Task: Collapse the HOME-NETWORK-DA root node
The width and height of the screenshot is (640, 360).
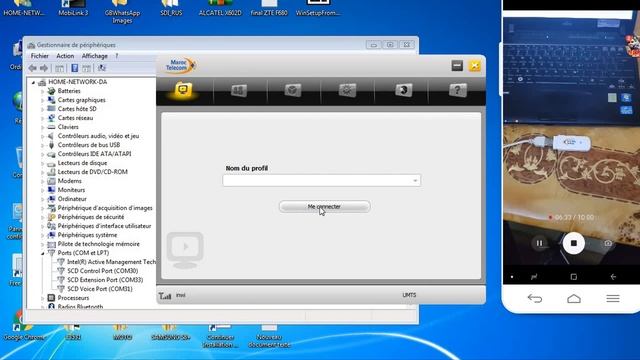Action: pyautogui.click(x=33, y=82)
